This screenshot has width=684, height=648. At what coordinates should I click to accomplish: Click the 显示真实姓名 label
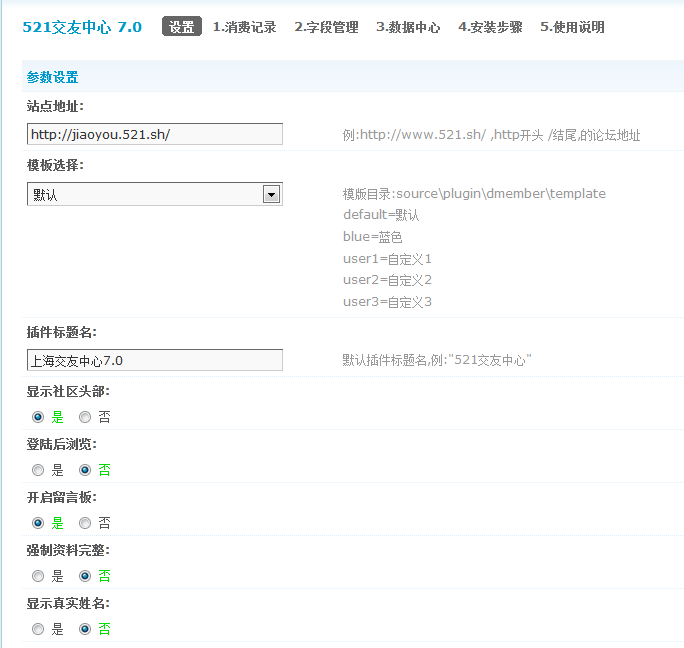click(68, 603)
